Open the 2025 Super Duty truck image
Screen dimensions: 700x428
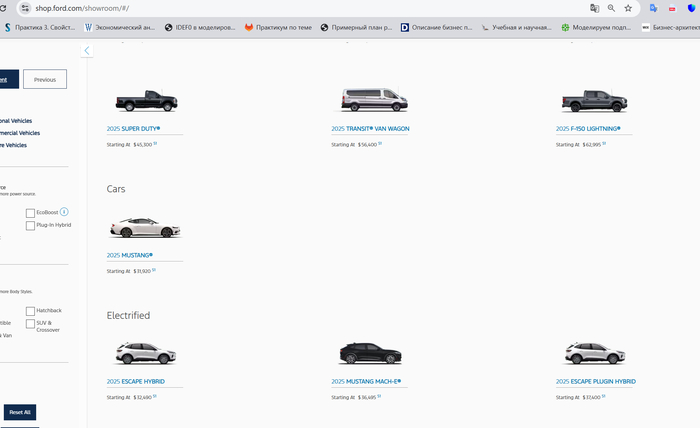146,100
